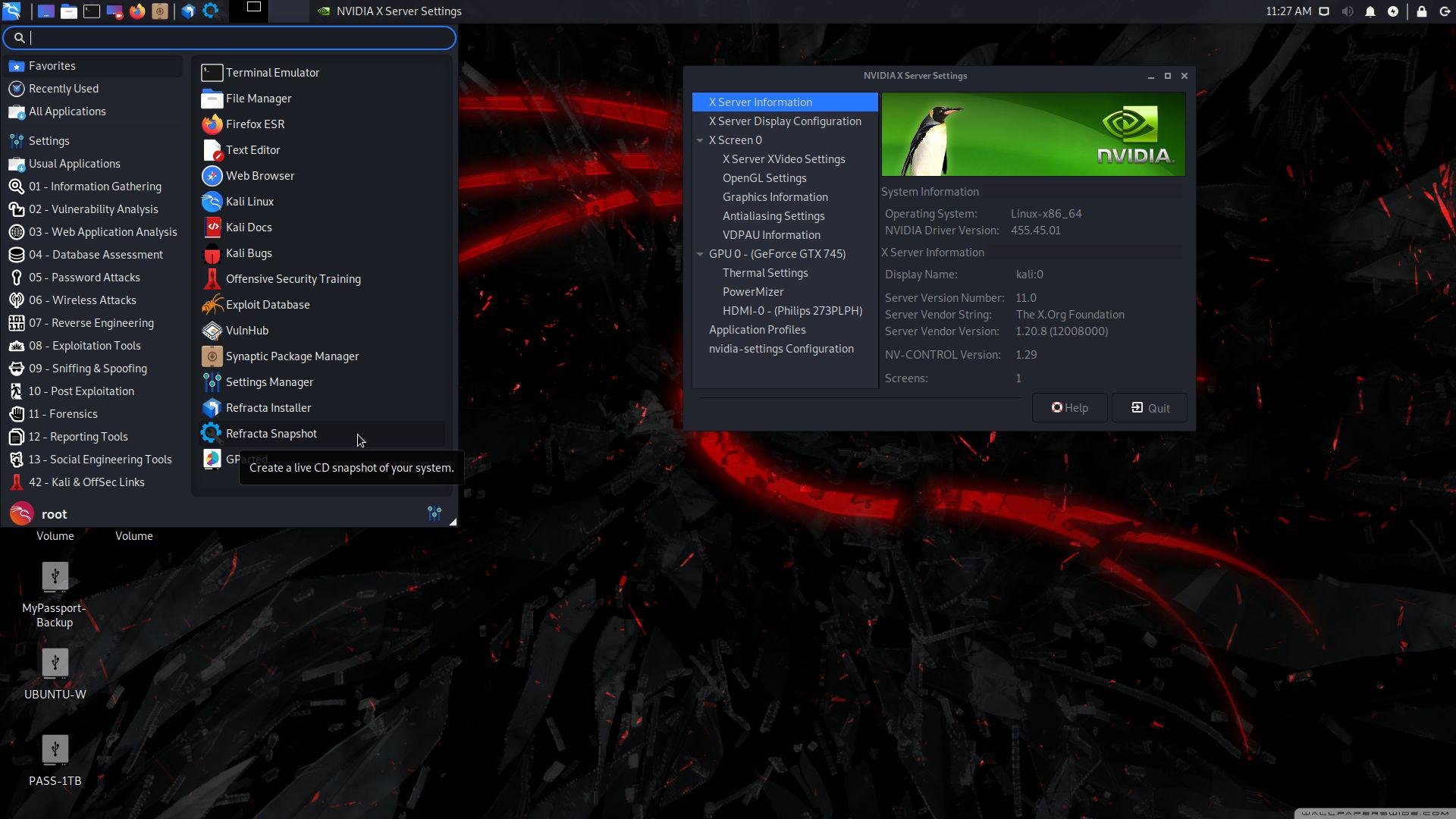
Task: Launch Synaptic Package Manager
Action: (x=292, y=356)
